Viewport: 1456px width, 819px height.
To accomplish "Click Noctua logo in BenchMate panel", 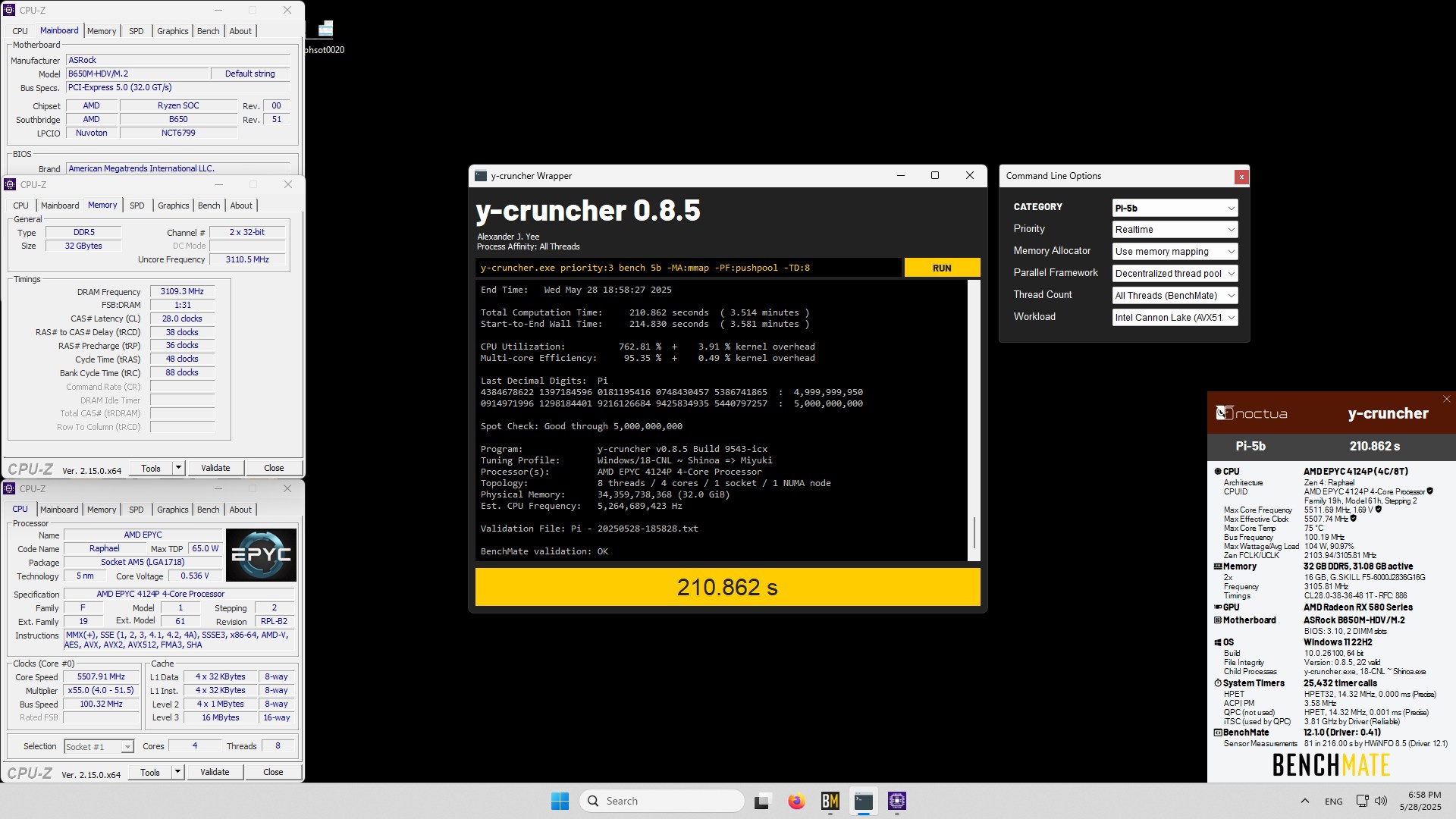I will [x=1252, y=413].
